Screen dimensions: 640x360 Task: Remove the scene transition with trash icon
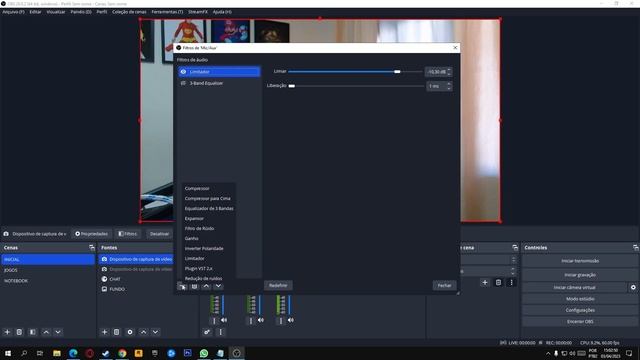click(498, 282)
